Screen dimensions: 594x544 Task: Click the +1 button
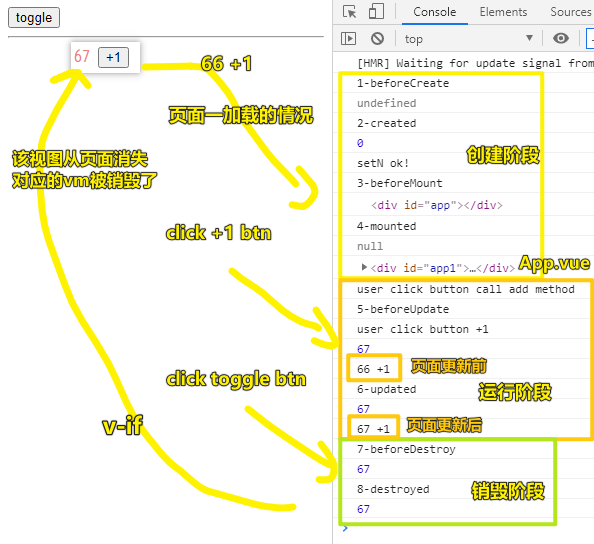tap(113, 58)
